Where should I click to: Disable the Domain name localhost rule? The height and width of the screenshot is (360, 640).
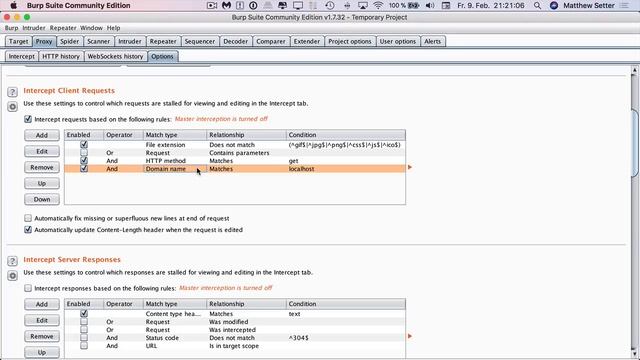pos(84,169)
